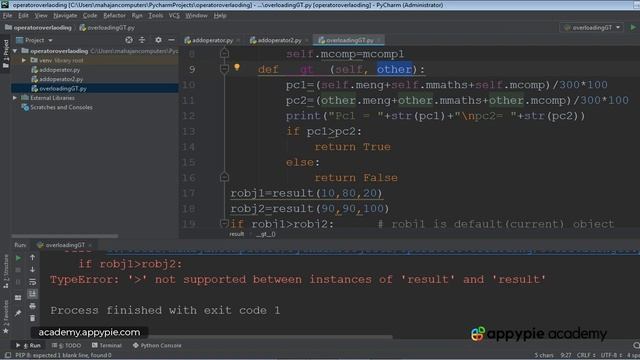
Task: Toggle scroll-to-end in the Run console
Action: (32, 294)
